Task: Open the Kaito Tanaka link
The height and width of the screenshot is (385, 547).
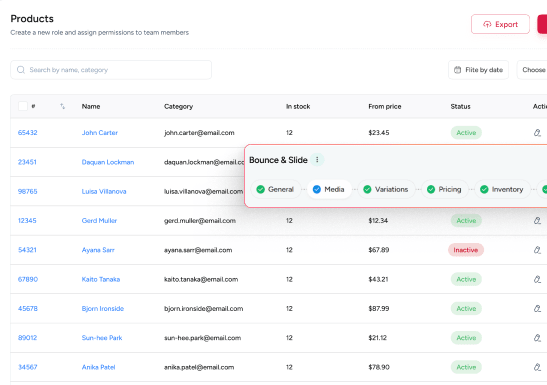Action: [101, 279]
